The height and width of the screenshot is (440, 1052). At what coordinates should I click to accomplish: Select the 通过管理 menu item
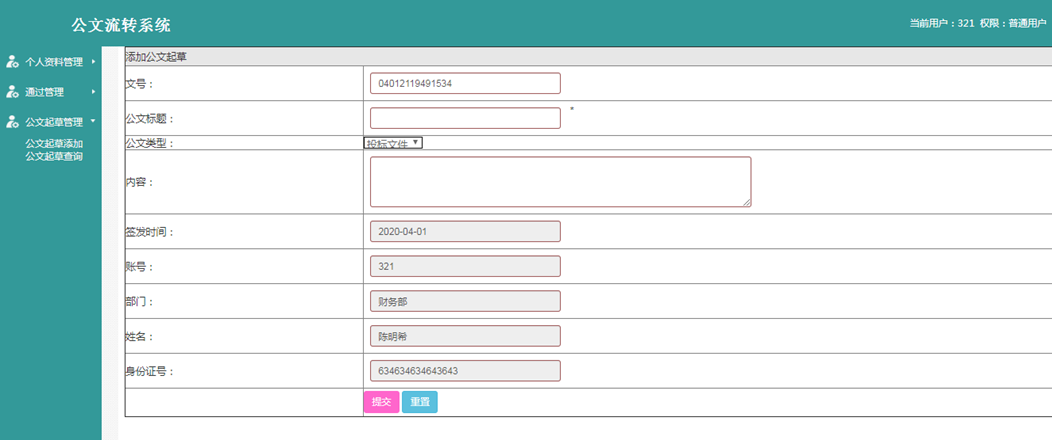(x=44, y=92)
